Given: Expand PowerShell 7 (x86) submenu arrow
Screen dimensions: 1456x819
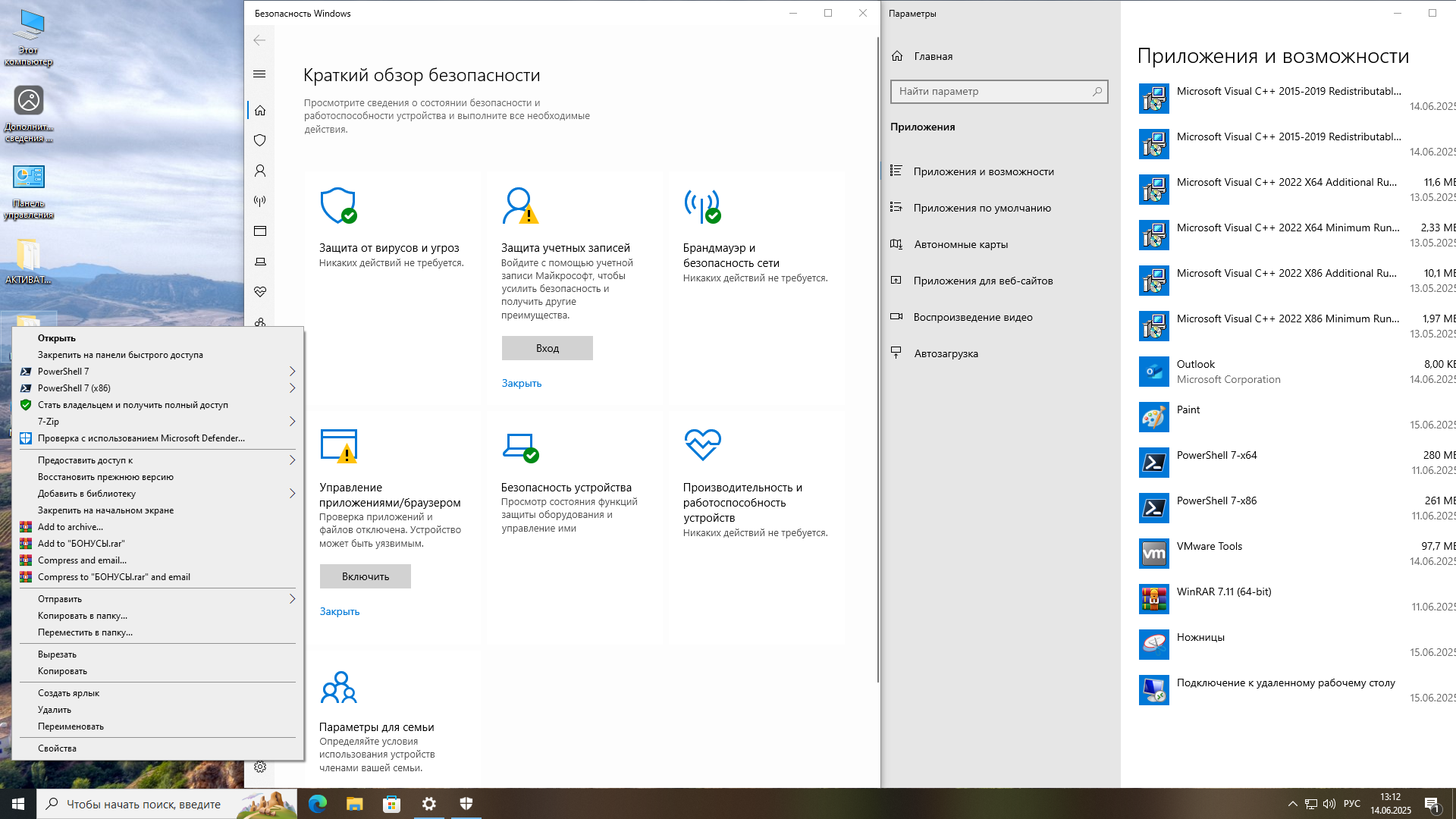Looking at the screenshot, I should [x=292, y=388].
